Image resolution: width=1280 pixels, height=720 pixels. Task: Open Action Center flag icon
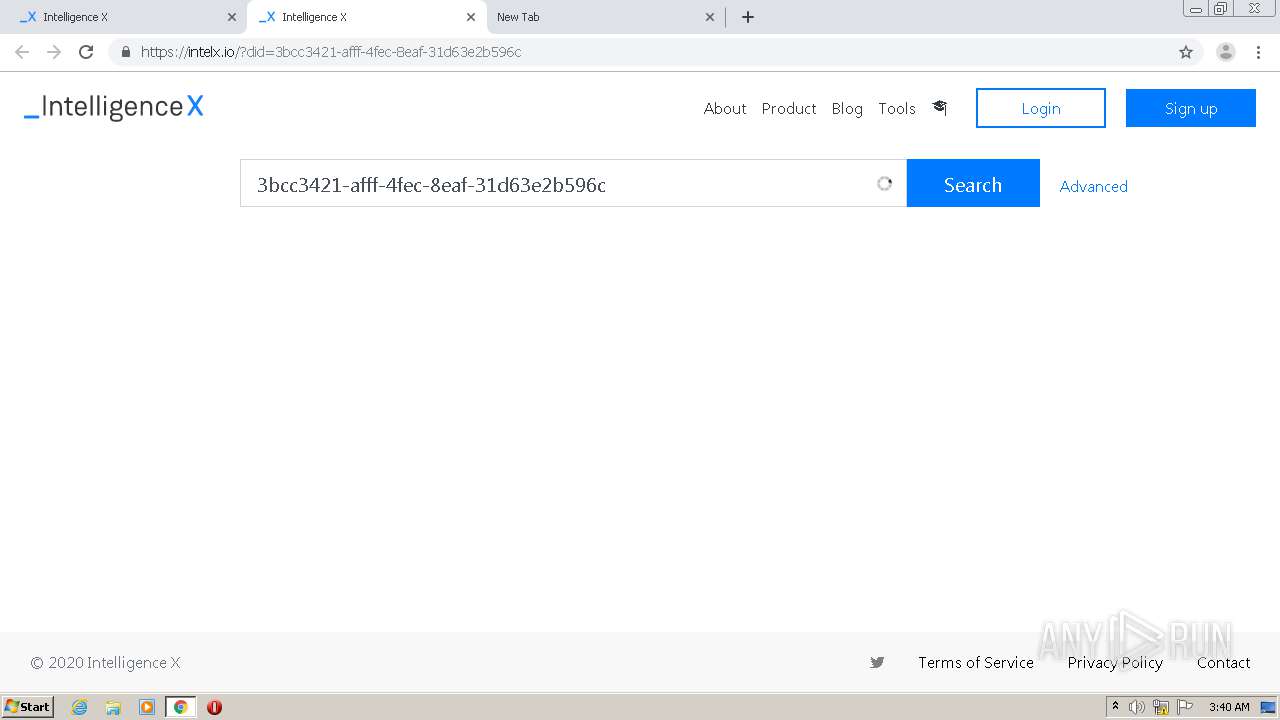coord(1185,707)
